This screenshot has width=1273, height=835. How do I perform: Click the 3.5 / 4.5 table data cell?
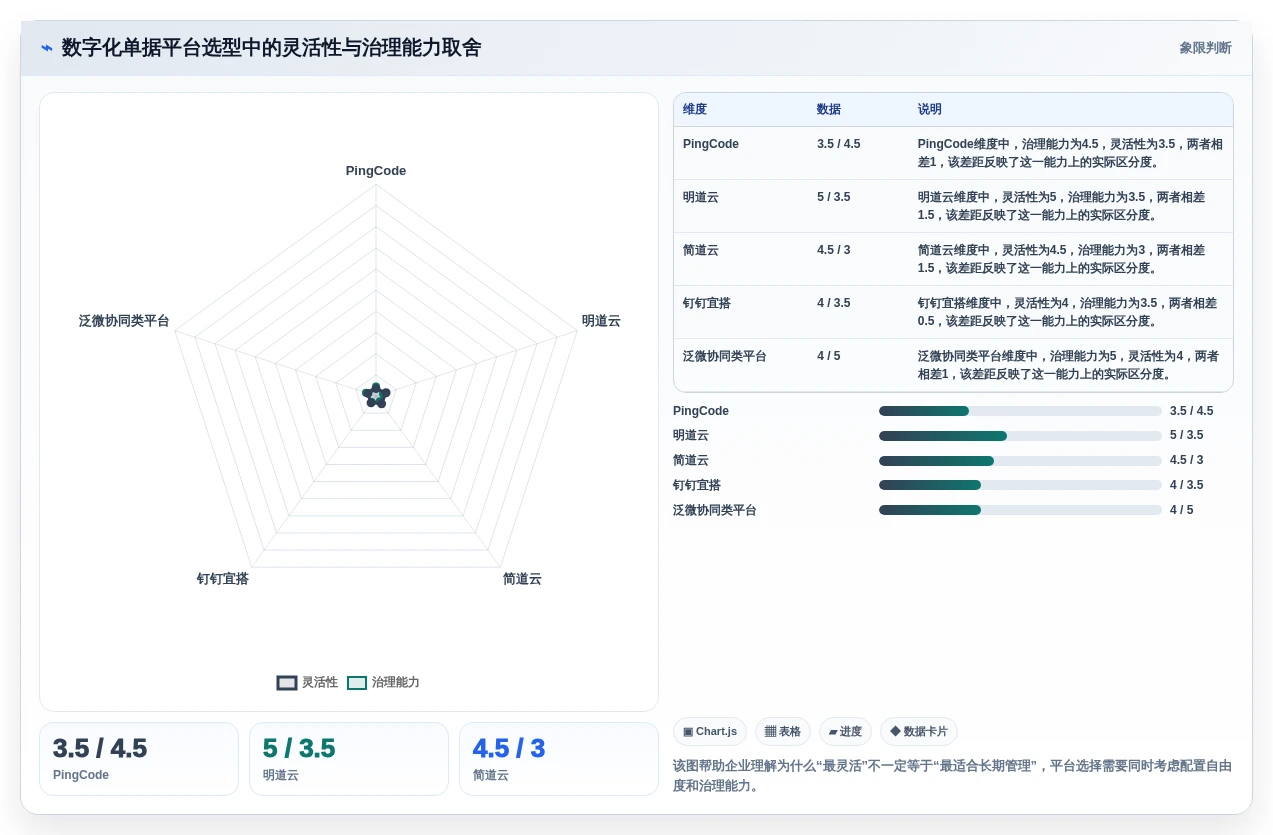pos(858,153)
